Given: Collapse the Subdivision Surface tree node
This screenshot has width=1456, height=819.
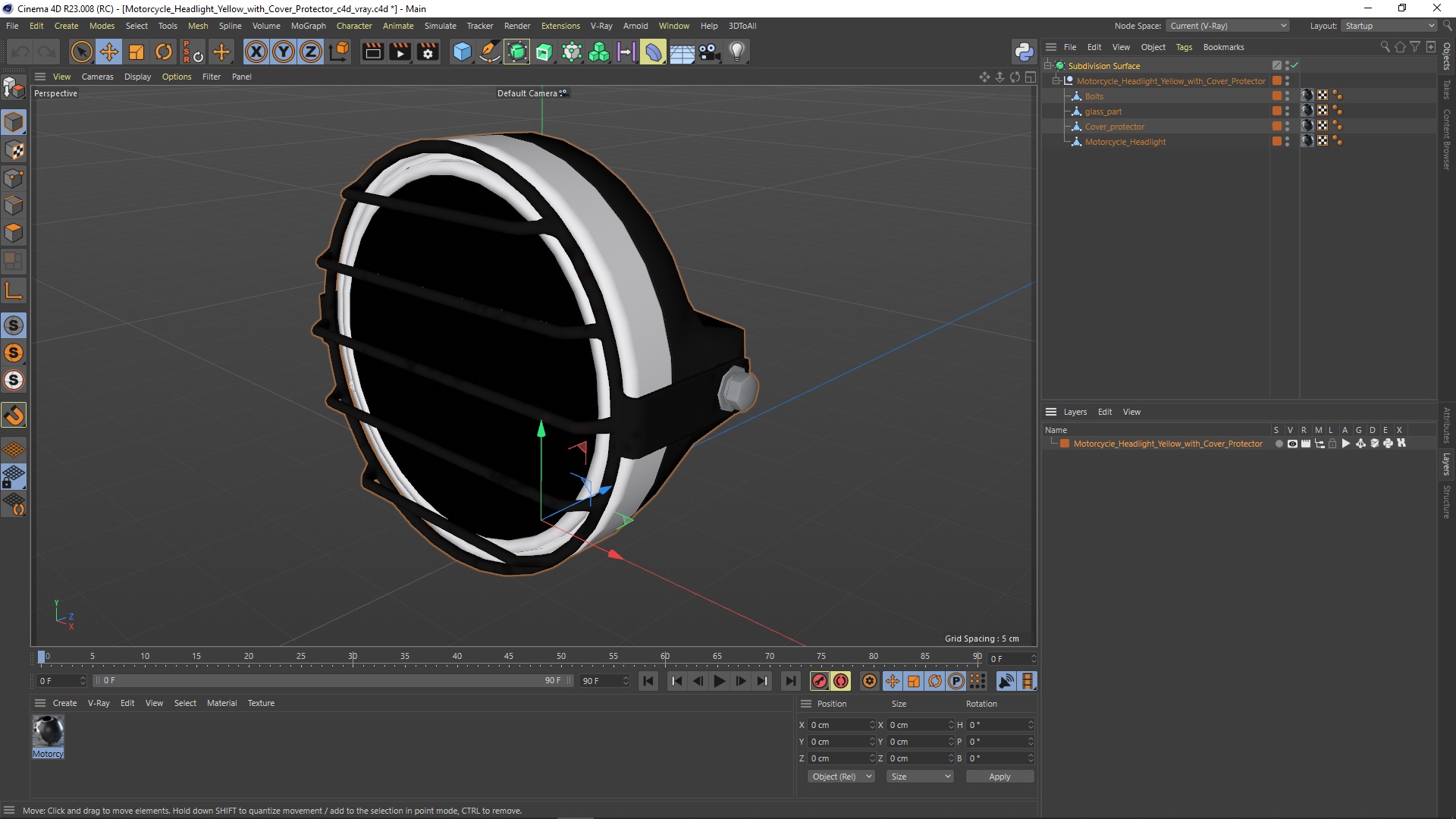Looking at the screenshot, I should [x=1048, y=66].
